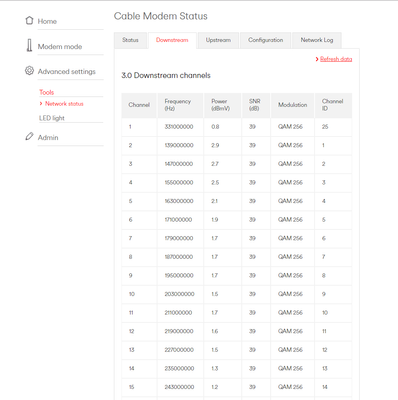Screen dimensions: 398x400
Task: Click frequency 147000000 cell
Action: (x=179, y=164)
